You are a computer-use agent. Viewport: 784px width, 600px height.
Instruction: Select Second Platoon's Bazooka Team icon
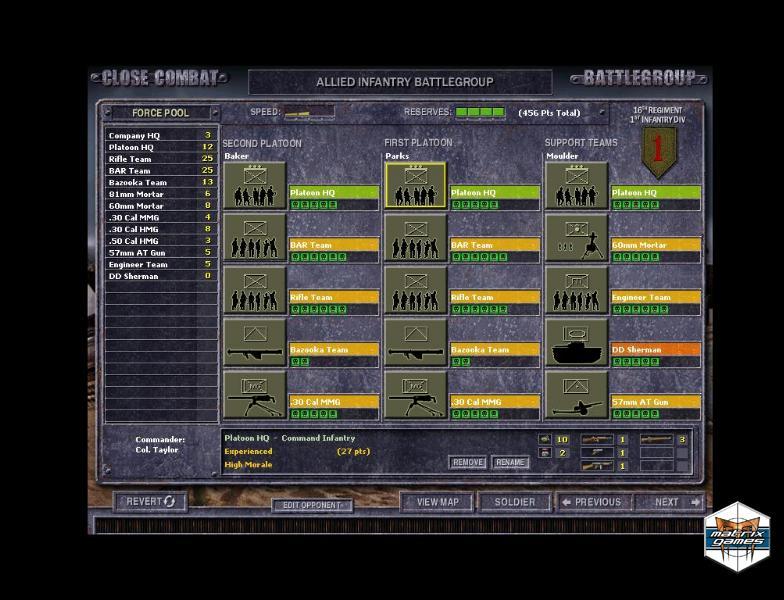point(254,343)
